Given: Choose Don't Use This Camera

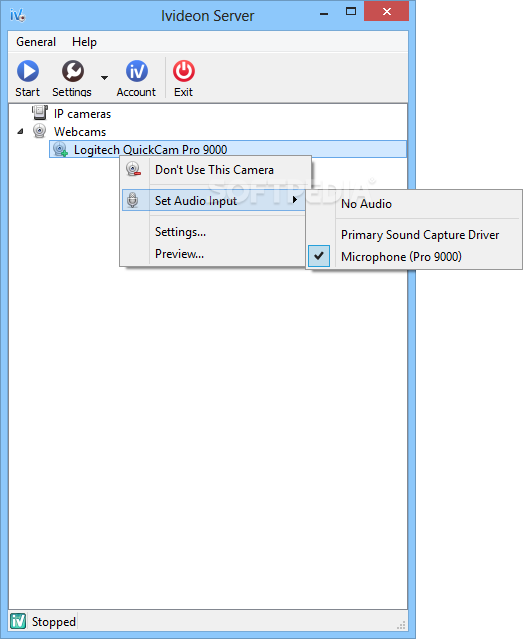Looking at the screenshot, I should [x=214, y=170].
